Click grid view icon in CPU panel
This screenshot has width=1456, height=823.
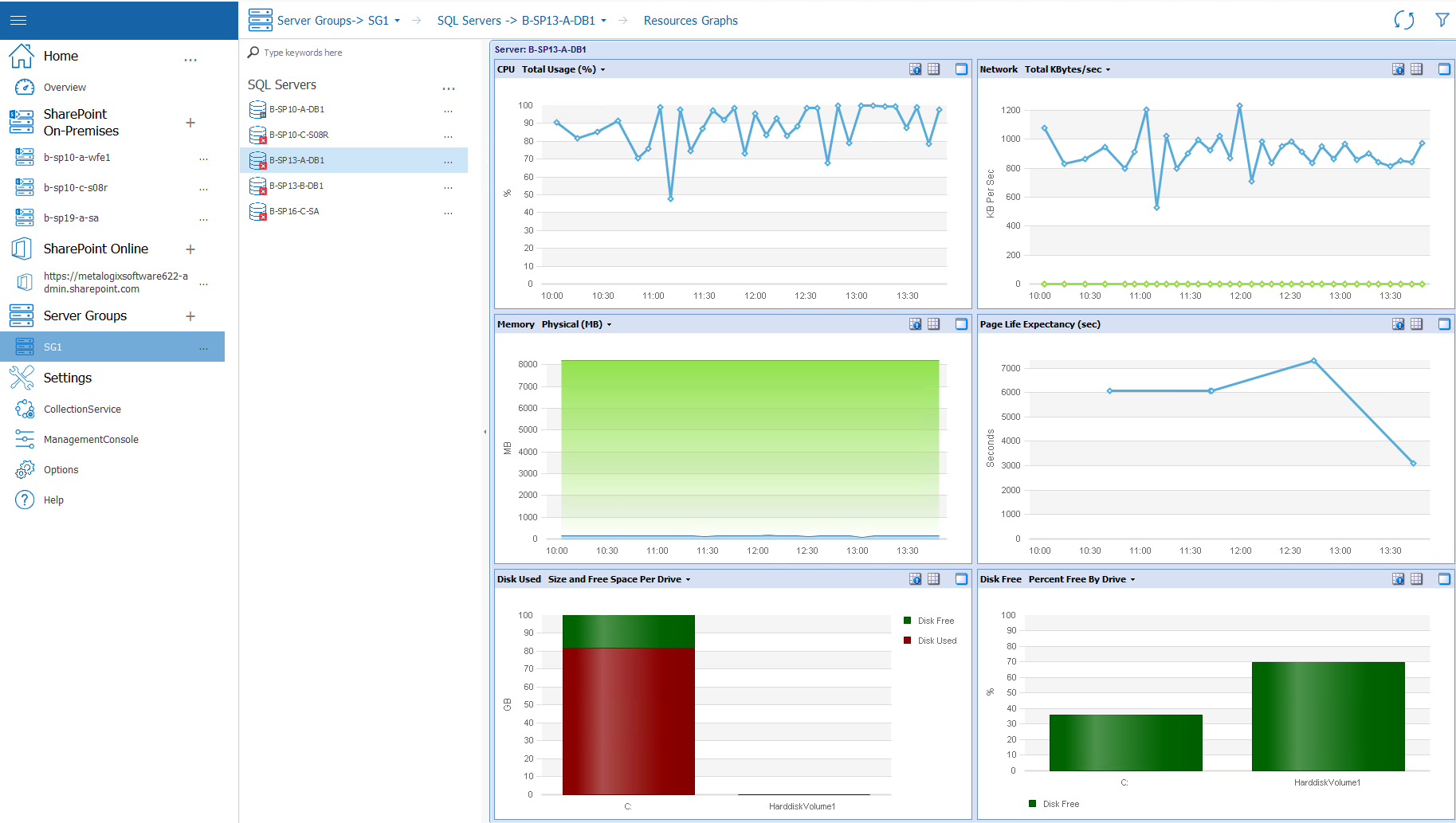933,69
